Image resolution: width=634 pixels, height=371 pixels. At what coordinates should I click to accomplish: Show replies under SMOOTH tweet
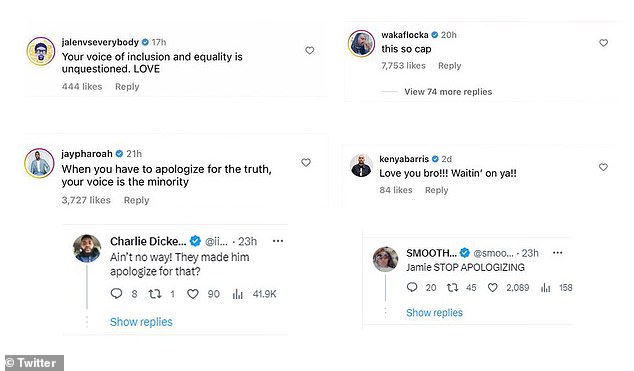tap(434, 312)
